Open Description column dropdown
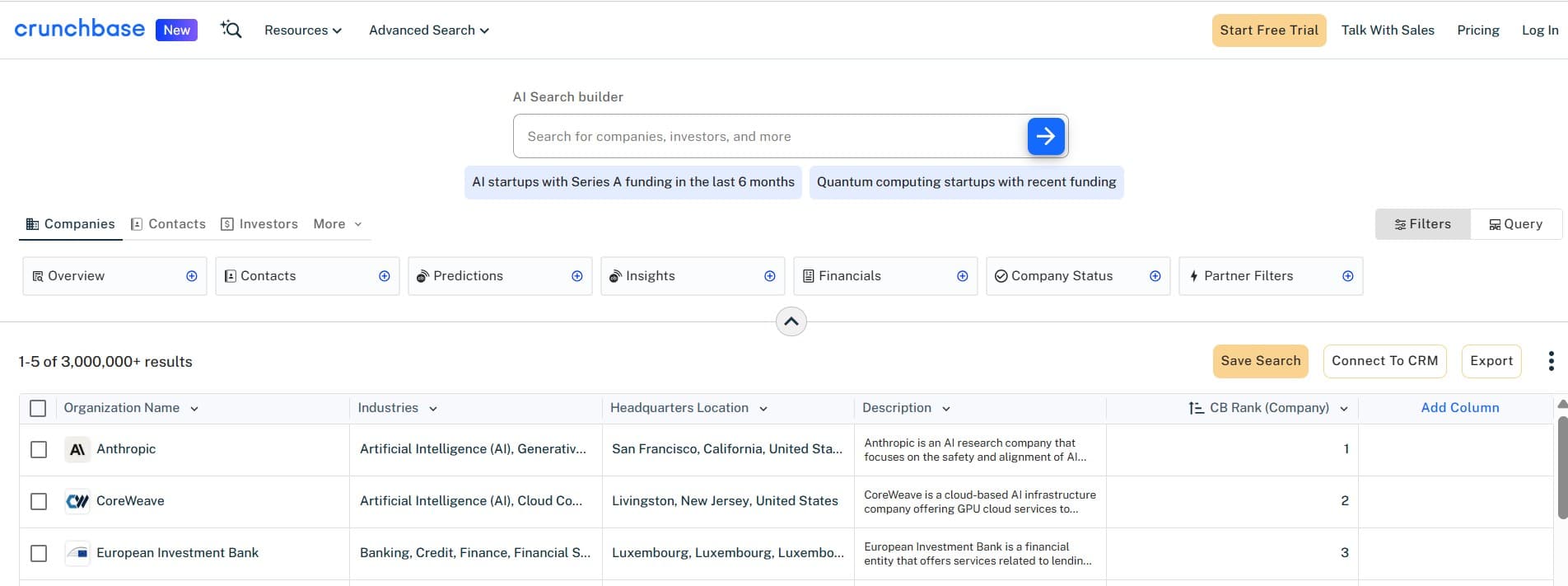1568x586 pixels. click(946, 409)
